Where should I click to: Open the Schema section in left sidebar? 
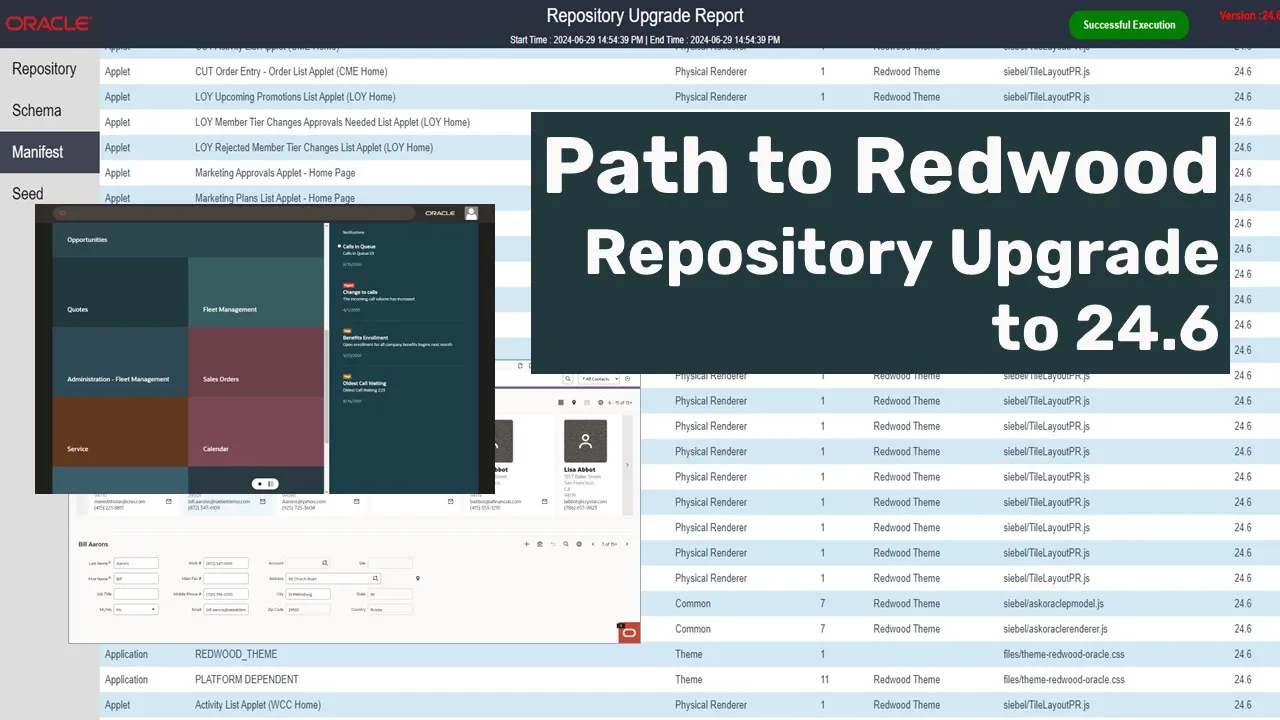coord(37,111)
